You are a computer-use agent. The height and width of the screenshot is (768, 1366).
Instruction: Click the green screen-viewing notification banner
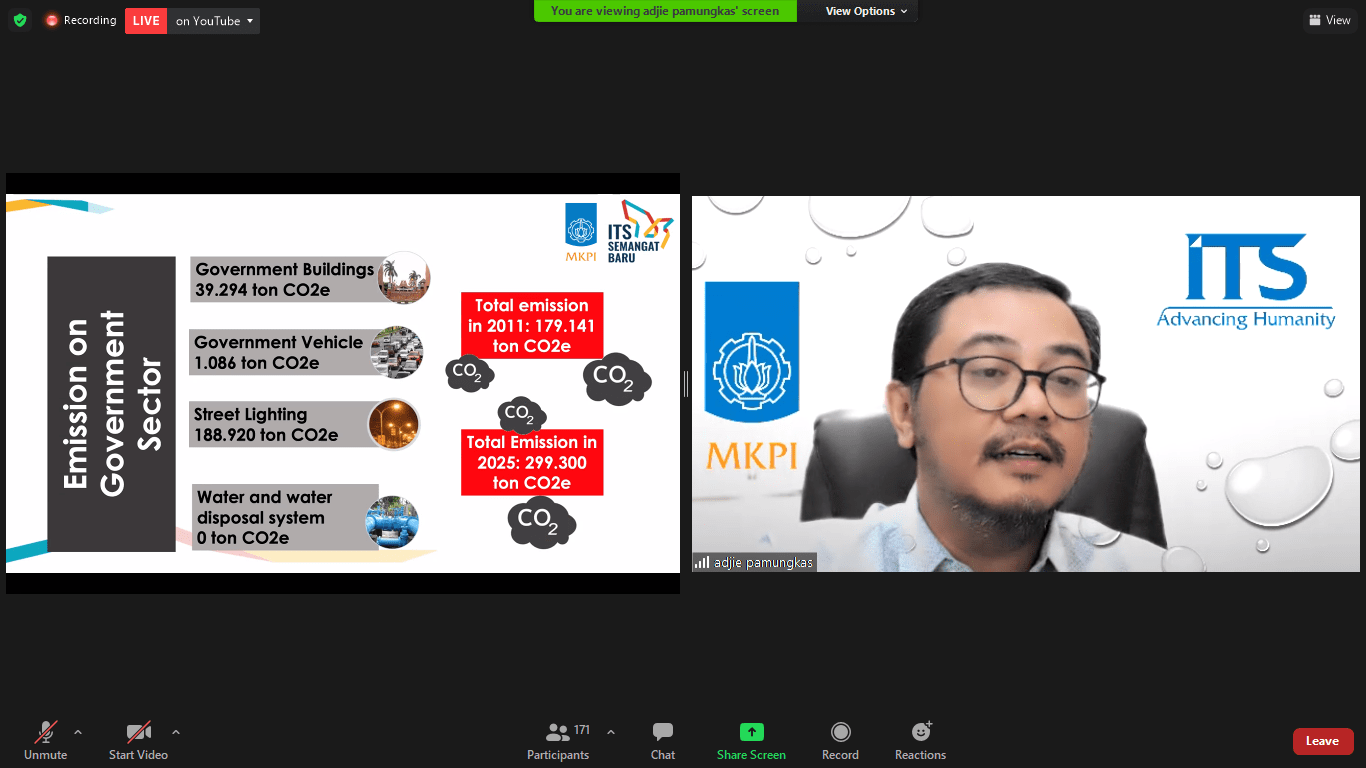664,11
